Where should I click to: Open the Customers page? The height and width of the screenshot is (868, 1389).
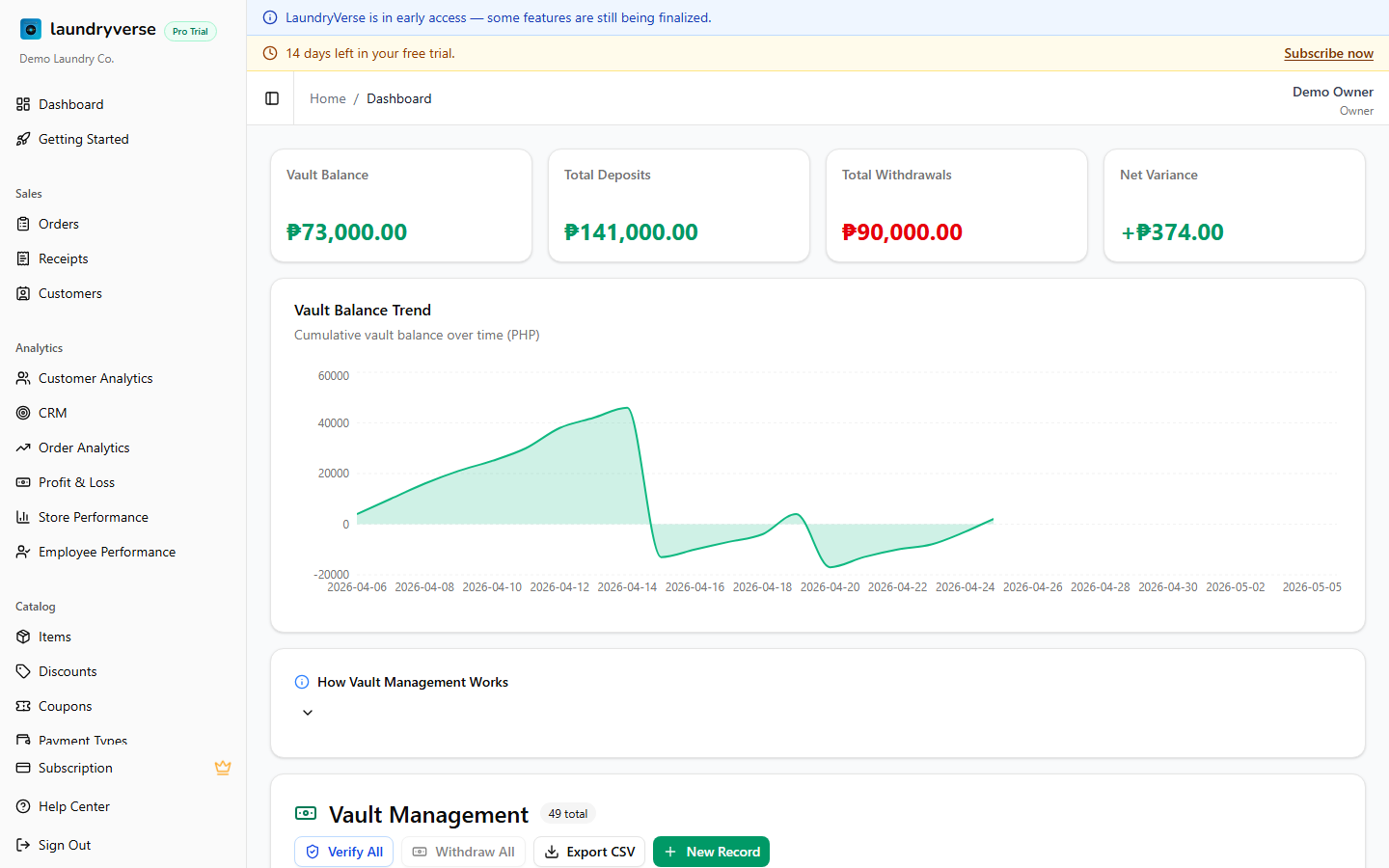[x=123, y=293]
